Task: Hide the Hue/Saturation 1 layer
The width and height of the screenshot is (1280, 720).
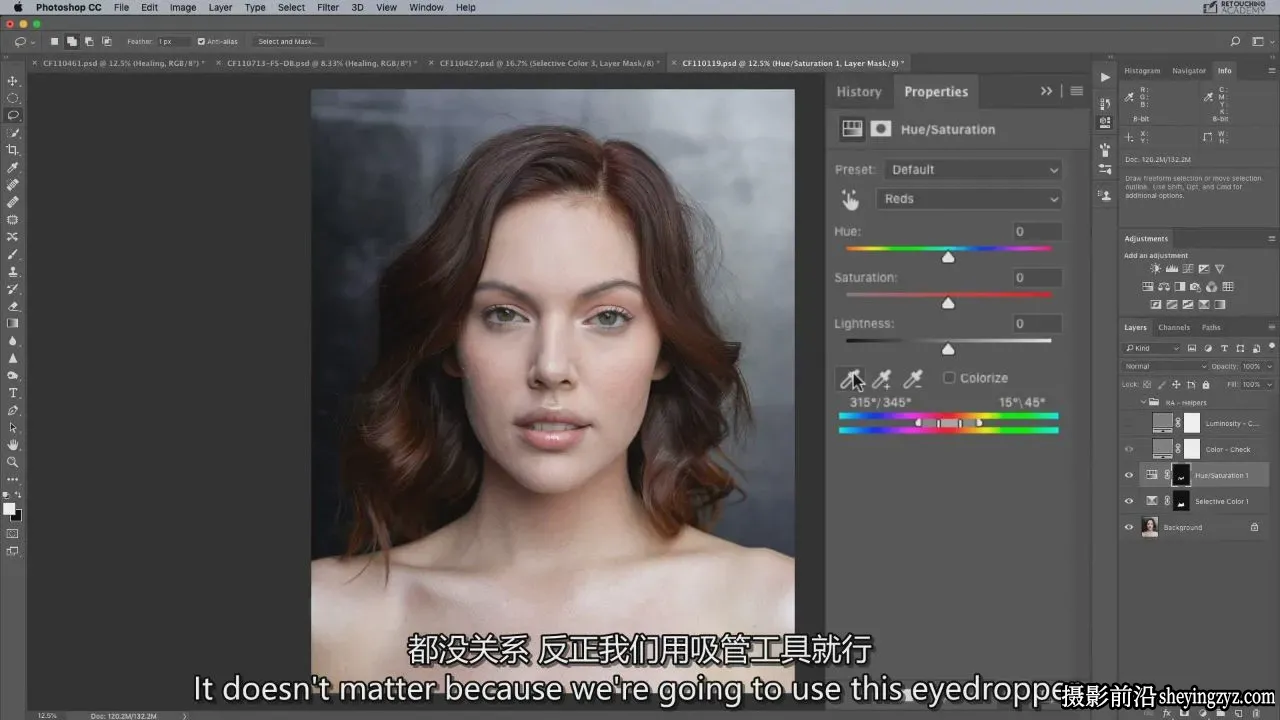Action: (1129, 475)
